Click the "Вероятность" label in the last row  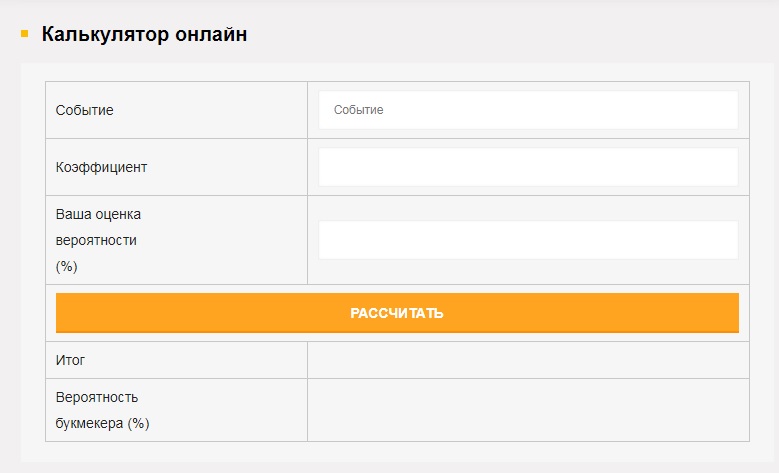[97, 397]
